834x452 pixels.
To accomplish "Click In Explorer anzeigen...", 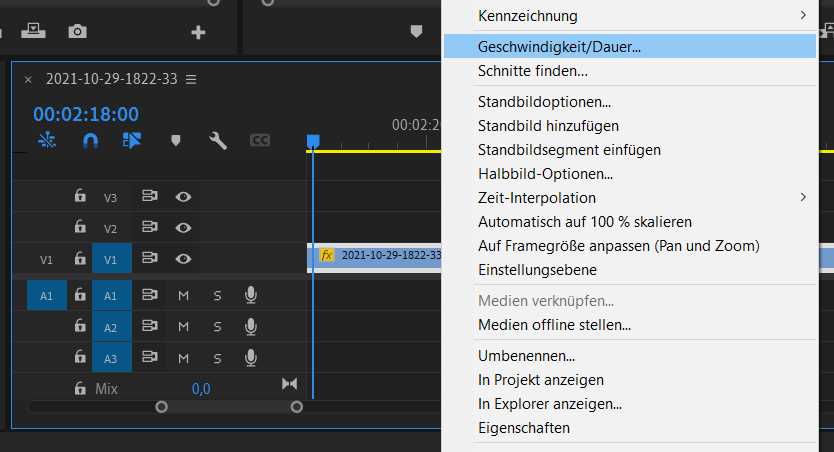I will [x=550, y=404].
